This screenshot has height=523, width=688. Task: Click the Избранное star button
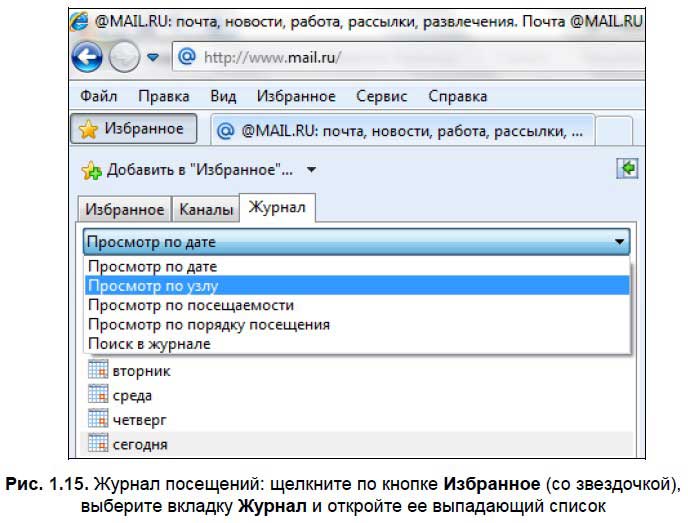point(133,129)
